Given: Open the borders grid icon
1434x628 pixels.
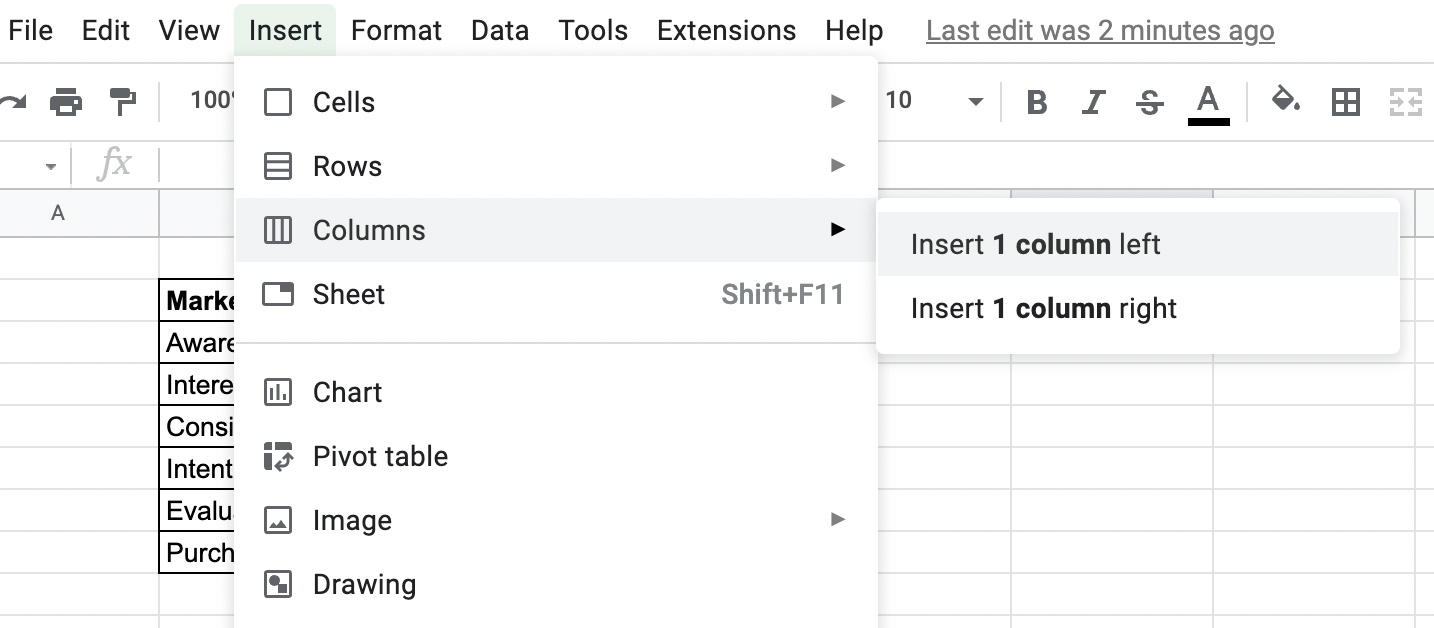Looking at the screenshot, I should tap(1346, 102).
